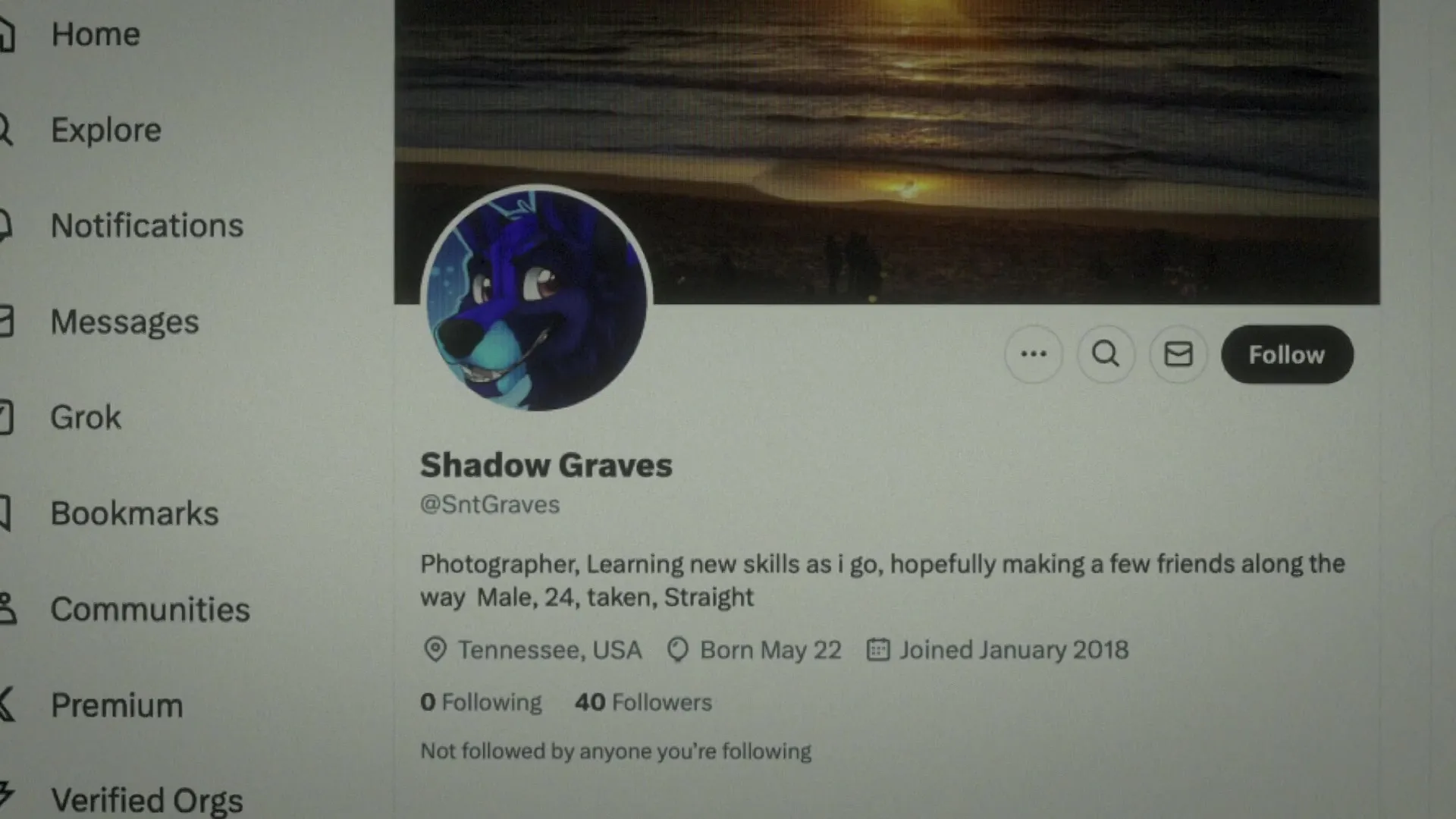Click the @SntGraves handle text

click(x=490, y=504)
